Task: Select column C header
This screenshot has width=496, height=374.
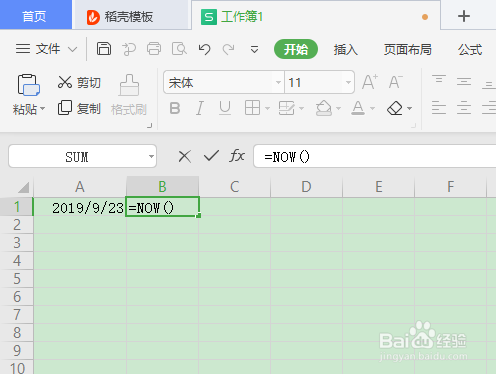Action: [x=235, y=187]
